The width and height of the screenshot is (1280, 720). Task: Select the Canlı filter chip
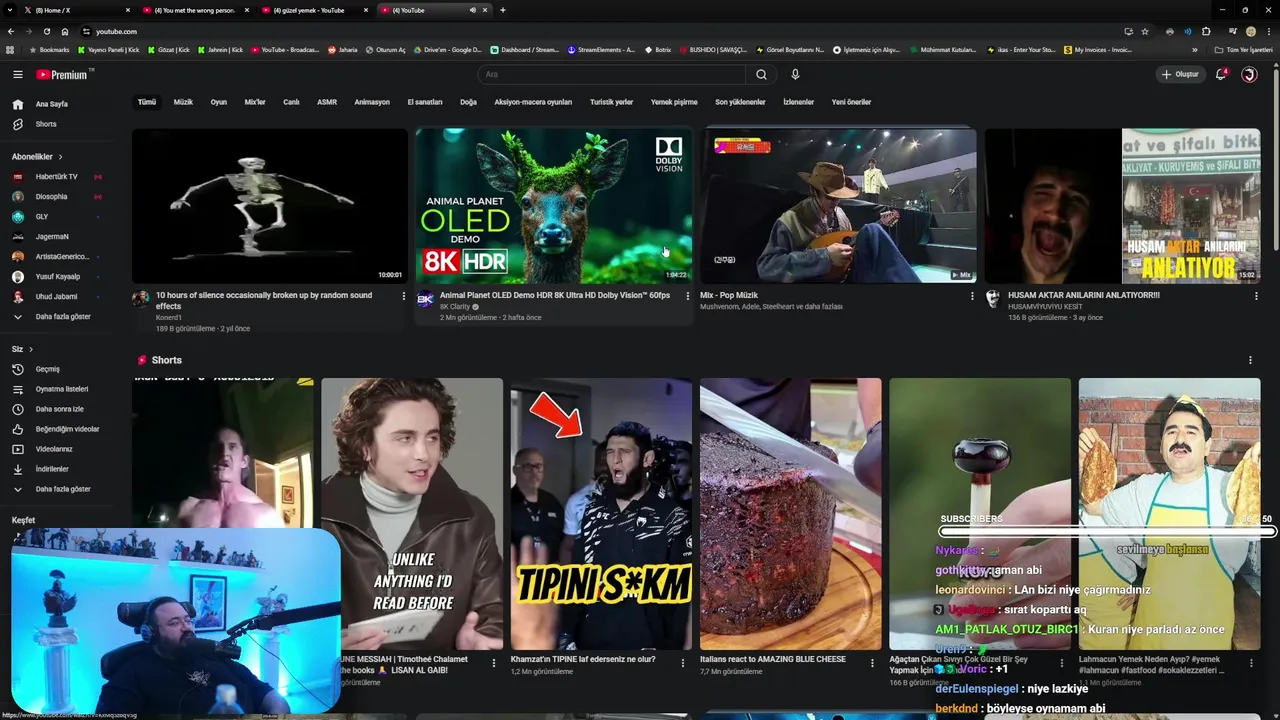(x=291, y=102)
